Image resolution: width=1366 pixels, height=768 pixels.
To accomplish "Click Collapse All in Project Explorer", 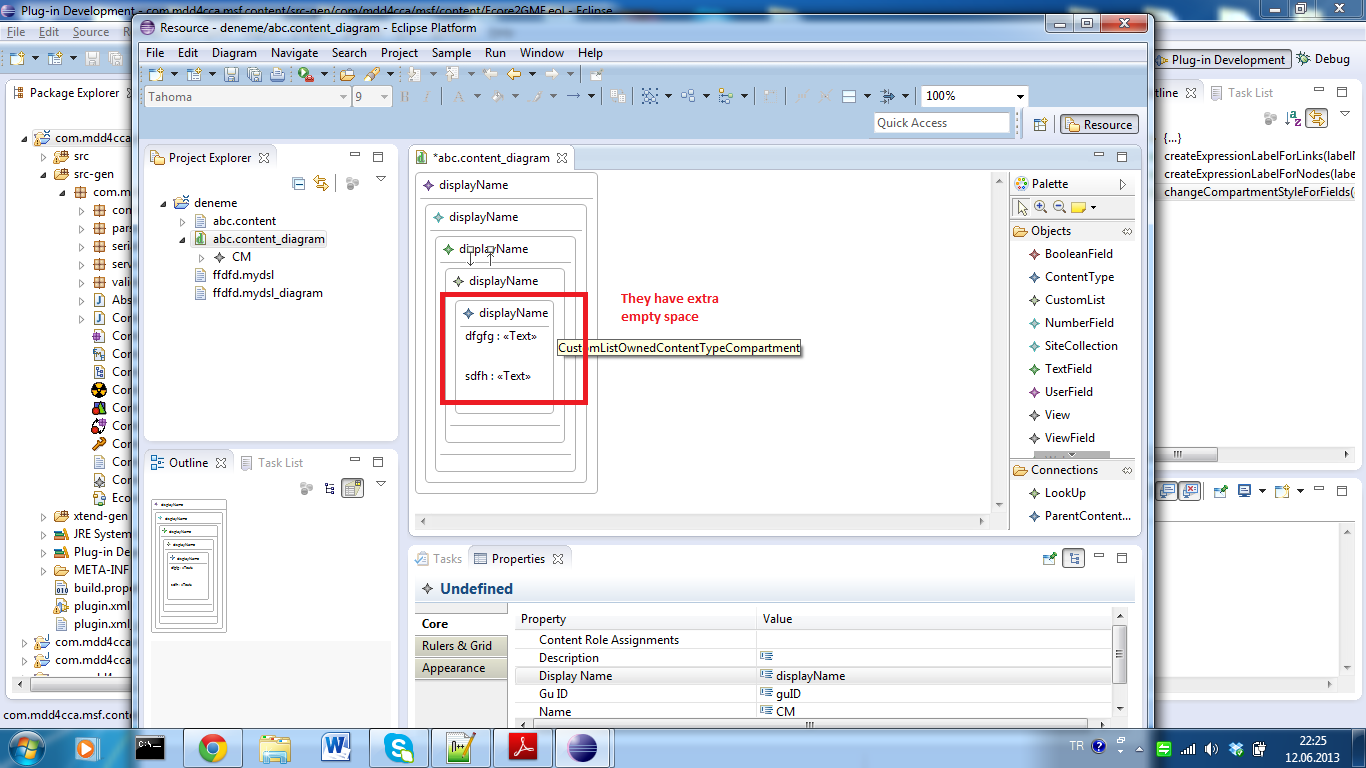I will pyautogui.click(x=298, y=183).
